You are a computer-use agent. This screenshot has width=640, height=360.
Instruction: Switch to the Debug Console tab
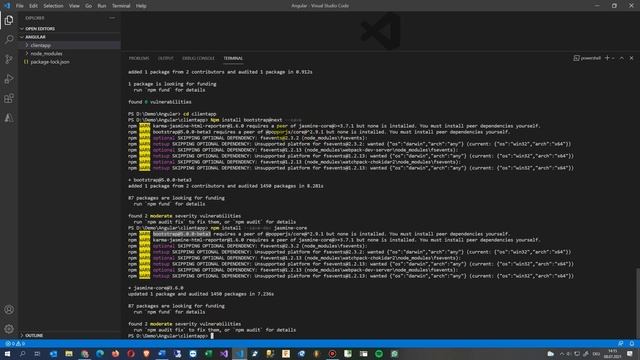pyautogui.click(x=198, y=58)
